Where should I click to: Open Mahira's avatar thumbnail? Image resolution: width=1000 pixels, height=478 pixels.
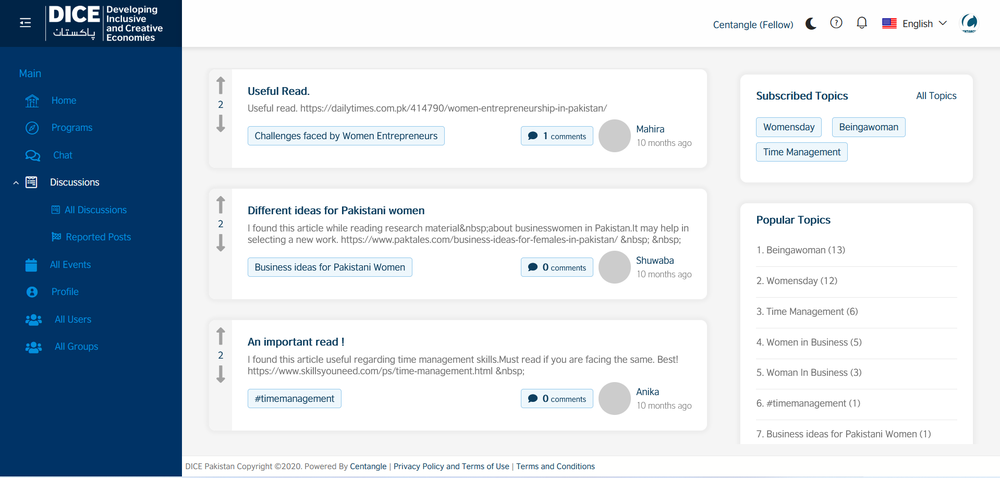[615, 136]
